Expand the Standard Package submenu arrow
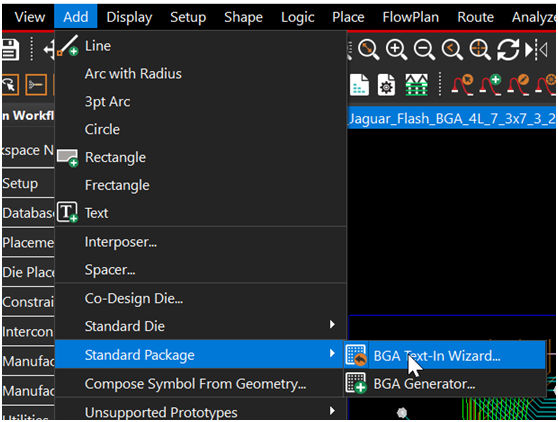This screenshot has height=422, width=558. pyautogui.click(x=332, y=353)
